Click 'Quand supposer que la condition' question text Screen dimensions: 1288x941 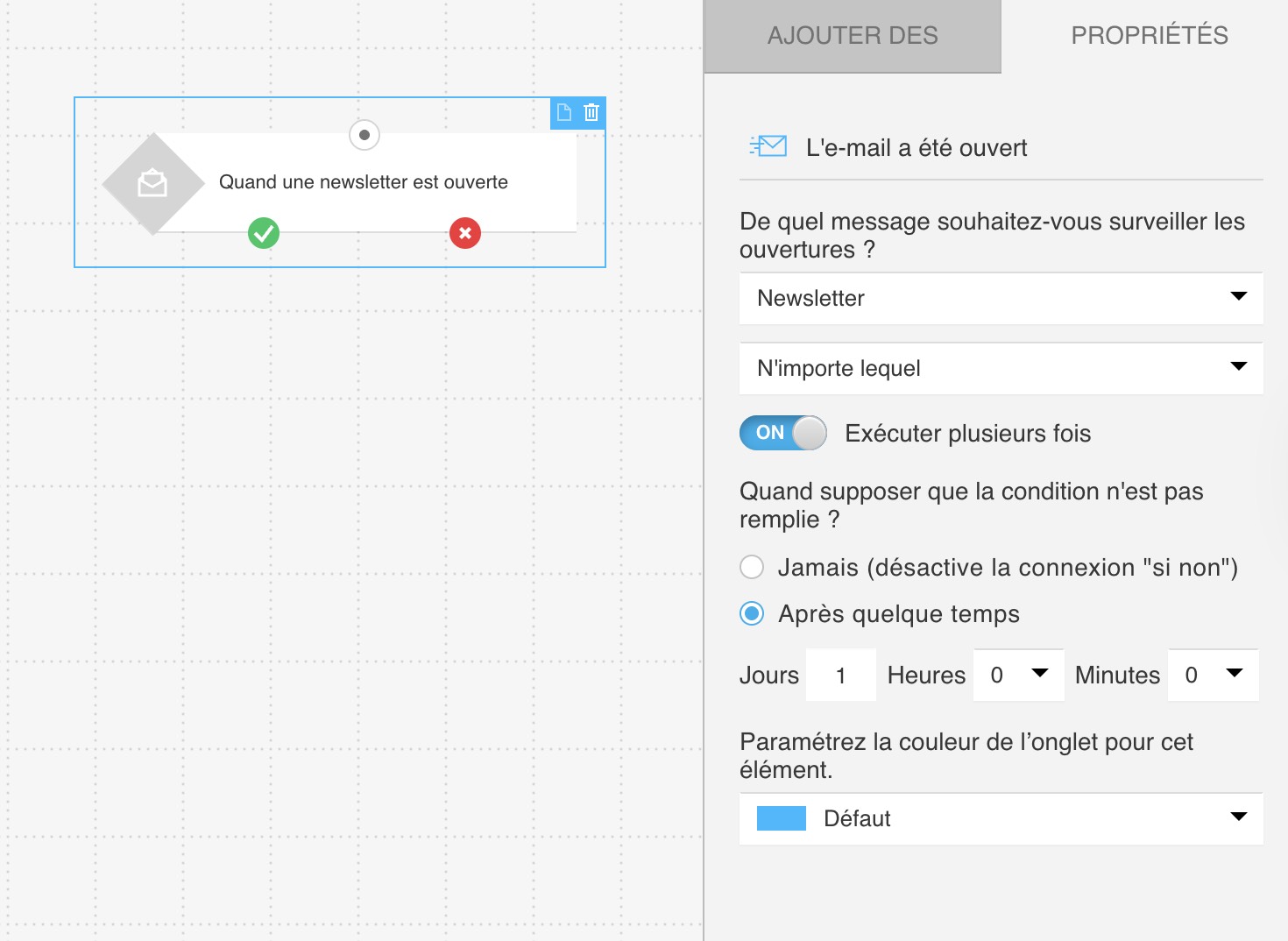pyautogui.click(x=972, y=506)
